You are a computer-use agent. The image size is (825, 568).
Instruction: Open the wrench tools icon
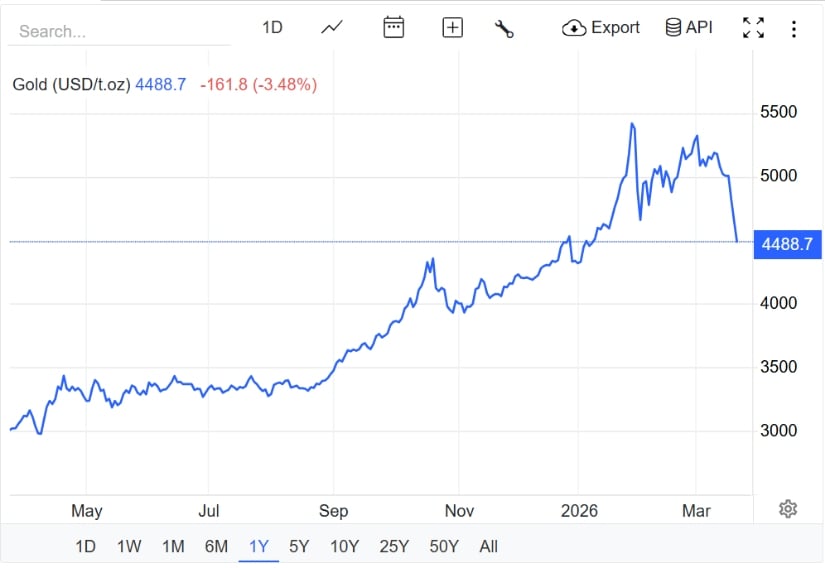504,28
